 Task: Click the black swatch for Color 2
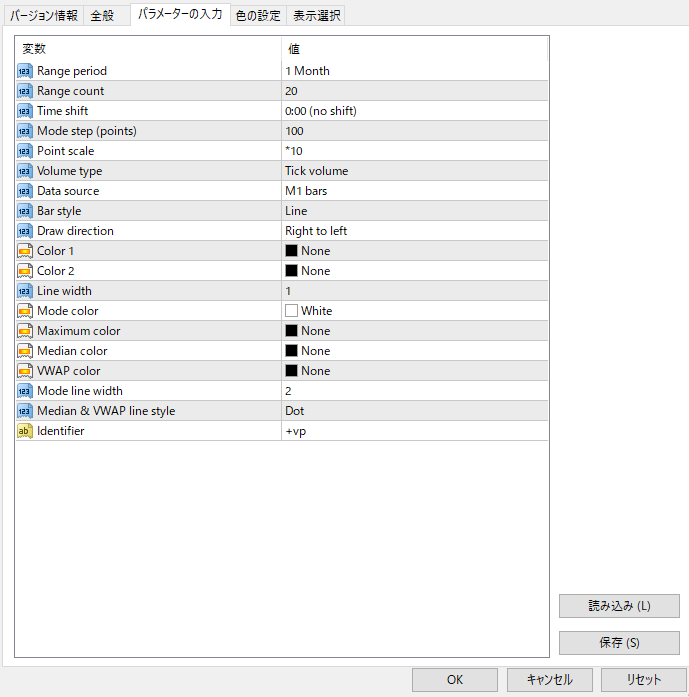pyautogui.click(x=291, y=271)
